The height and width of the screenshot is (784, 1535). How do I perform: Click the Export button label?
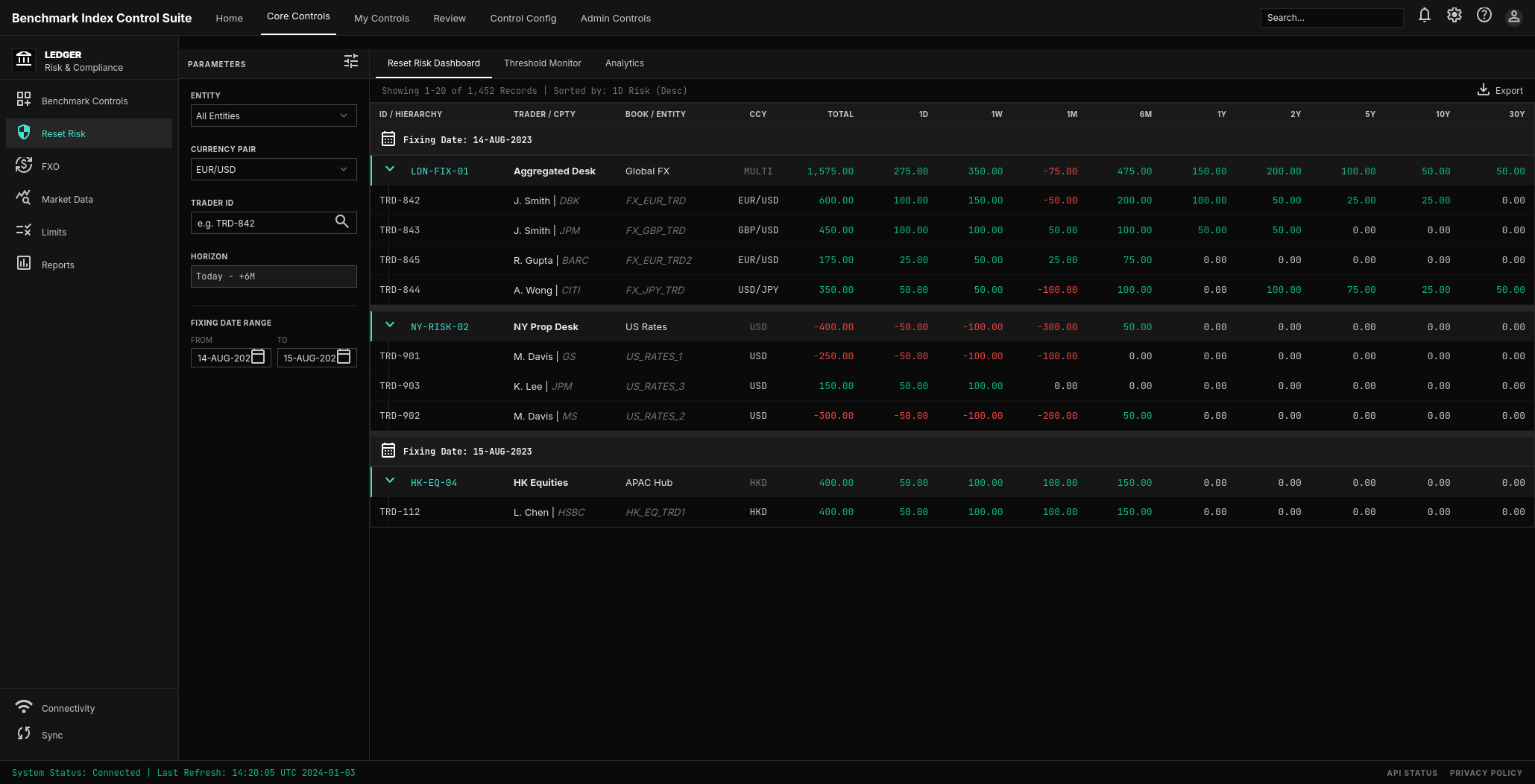1509,91
